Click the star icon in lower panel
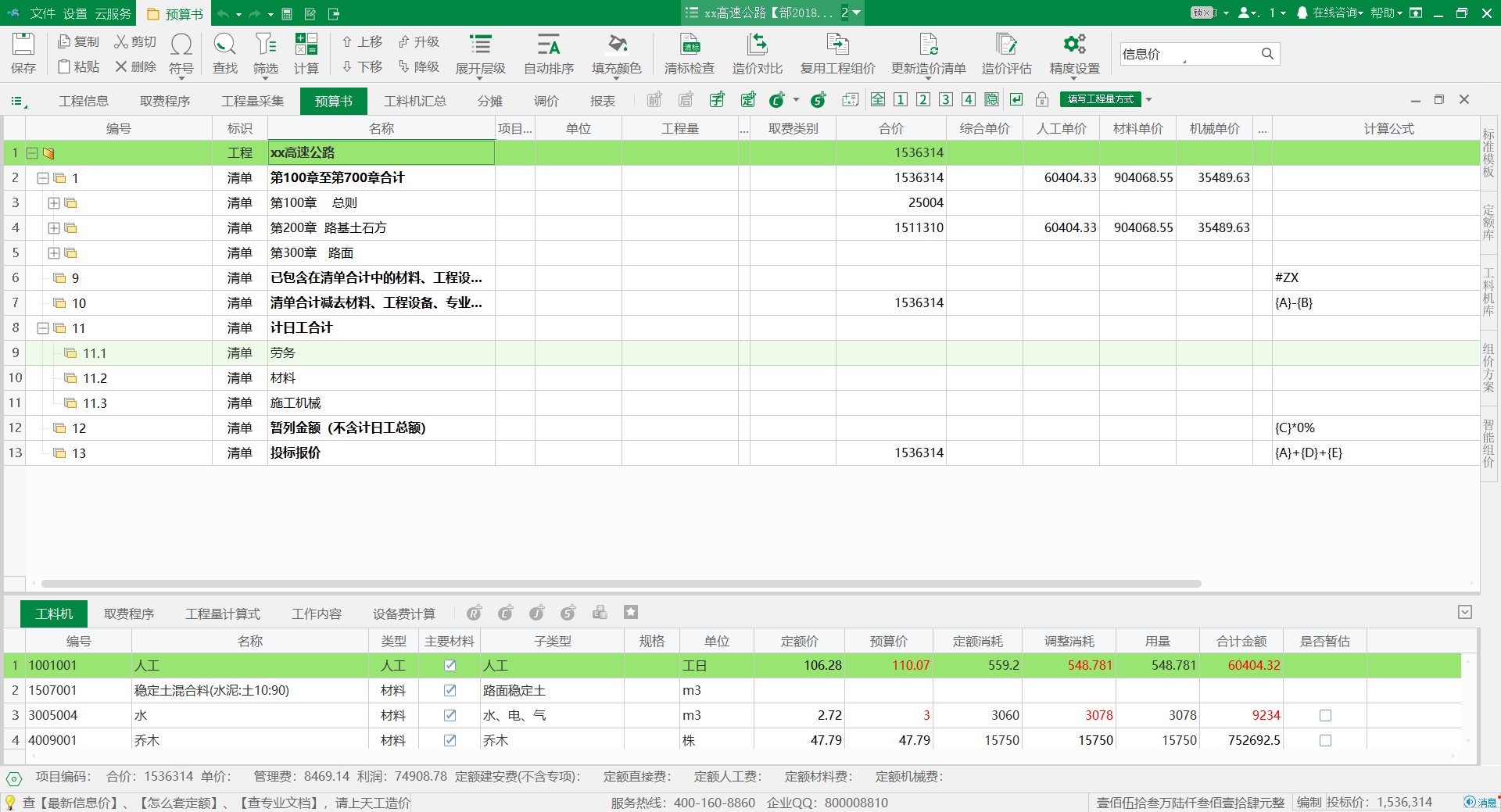Viewport: 1501px width, 812px height. (x=631, y=613)
